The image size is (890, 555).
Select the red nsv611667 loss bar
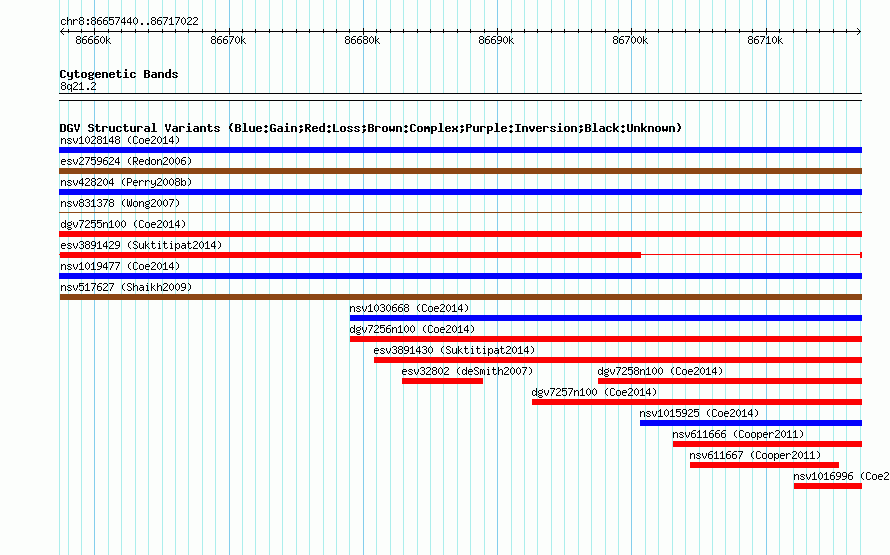[x=765, y=465]
